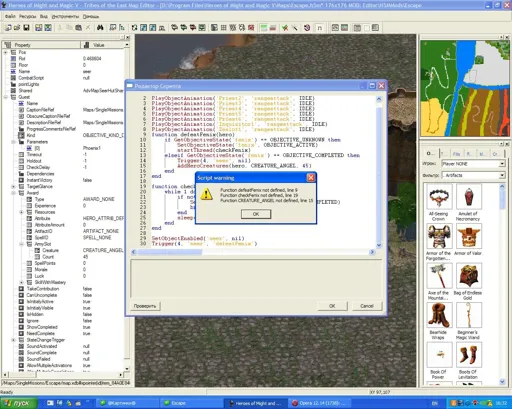Open the Файл menu
The width and height of the screenshot is (512, 409).
tap(10, 16)
